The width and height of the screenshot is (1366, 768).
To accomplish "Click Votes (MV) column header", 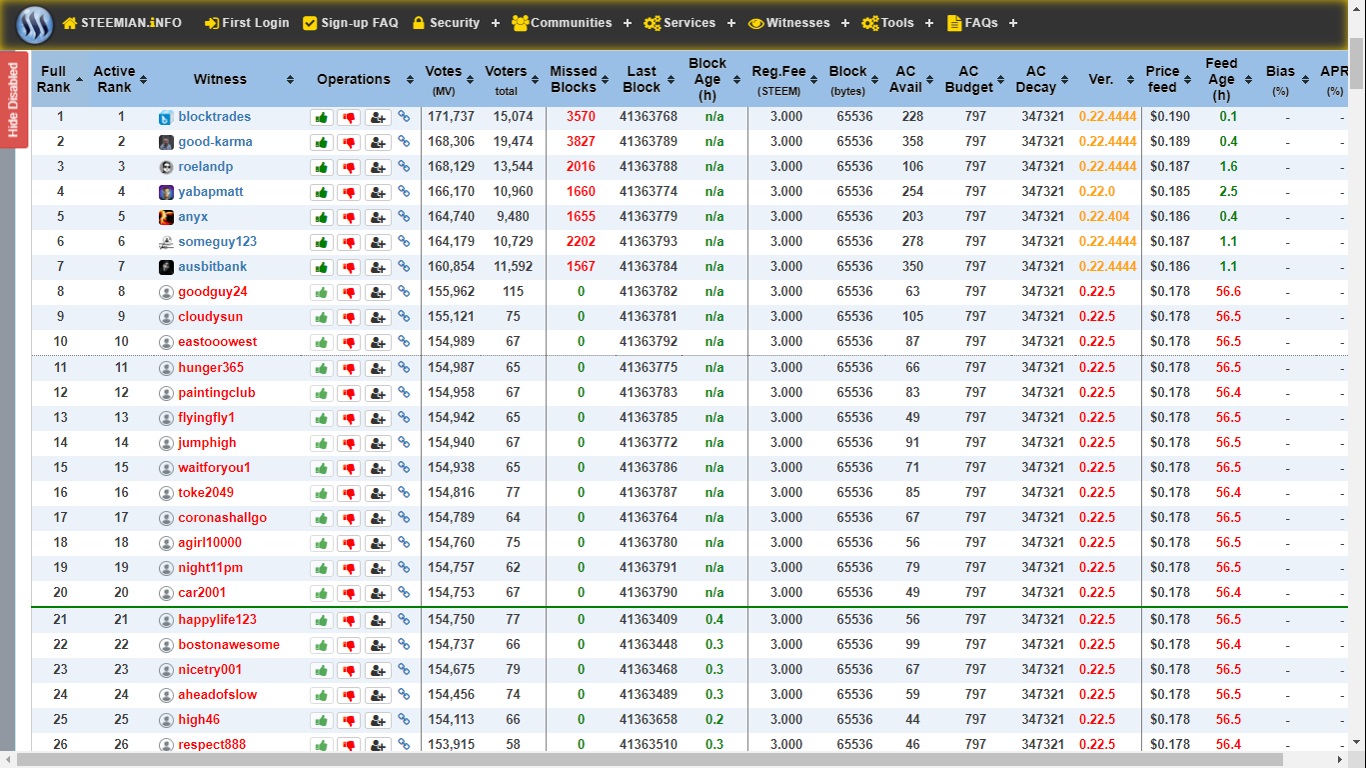I will [x=444, y=79].
